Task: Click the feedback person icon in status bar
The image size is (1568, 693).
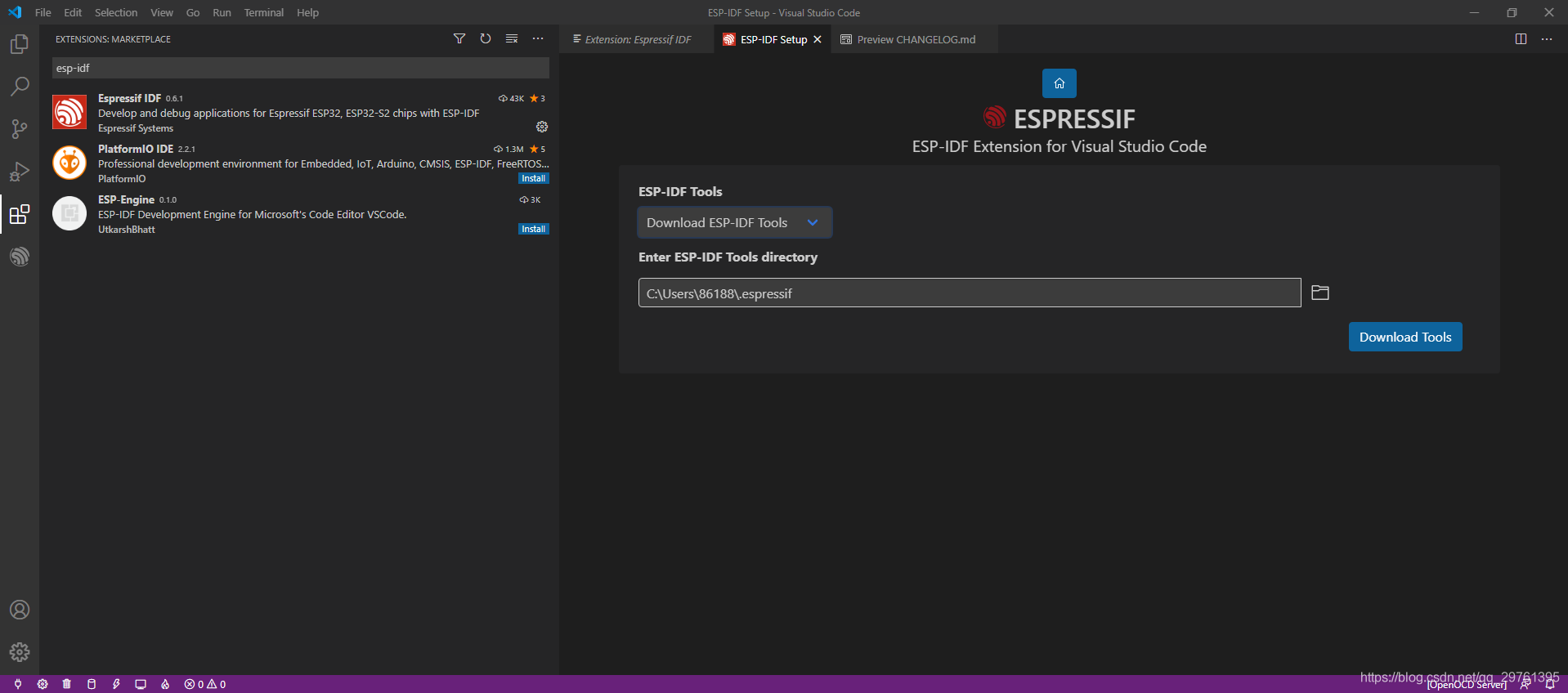Action: click(1525, 685)
